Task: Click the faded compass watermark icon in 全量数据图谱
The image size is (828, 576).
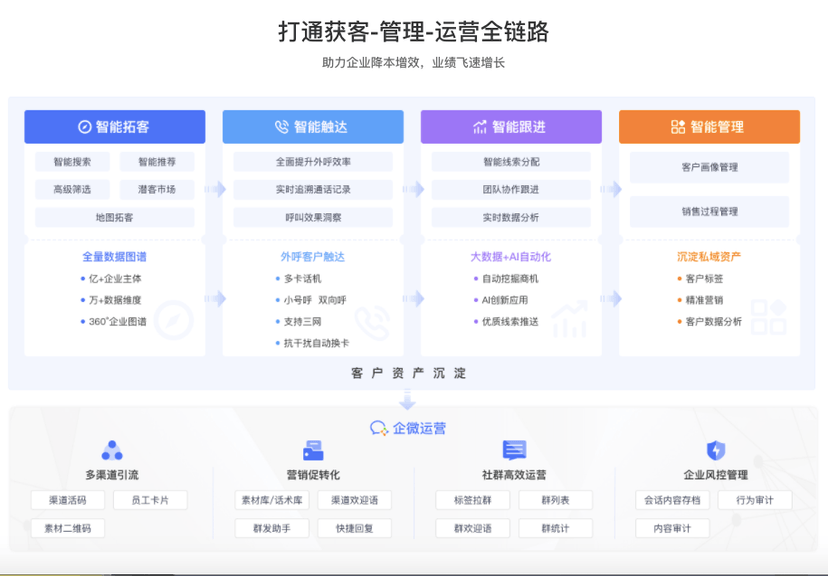Action: tap(174, 320)
